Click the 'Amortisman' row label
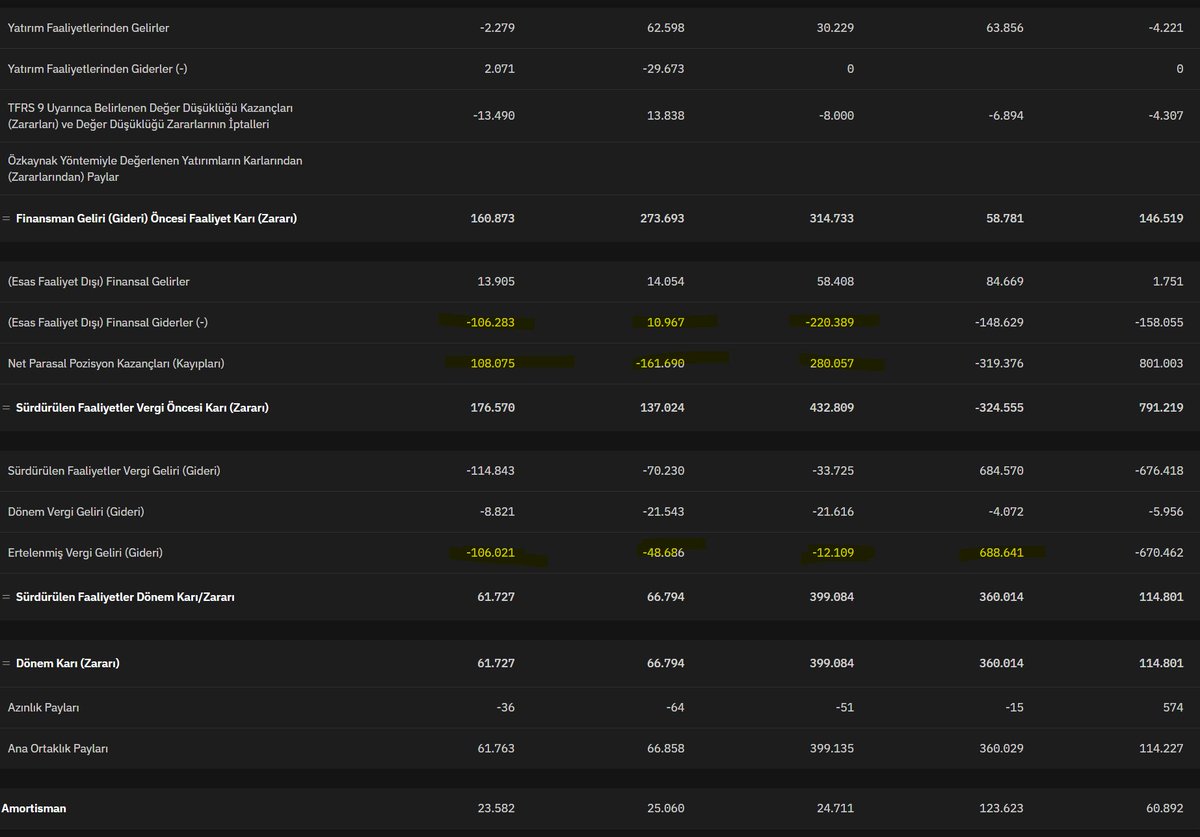This screenshot has width=1200, height=837. 34,808
